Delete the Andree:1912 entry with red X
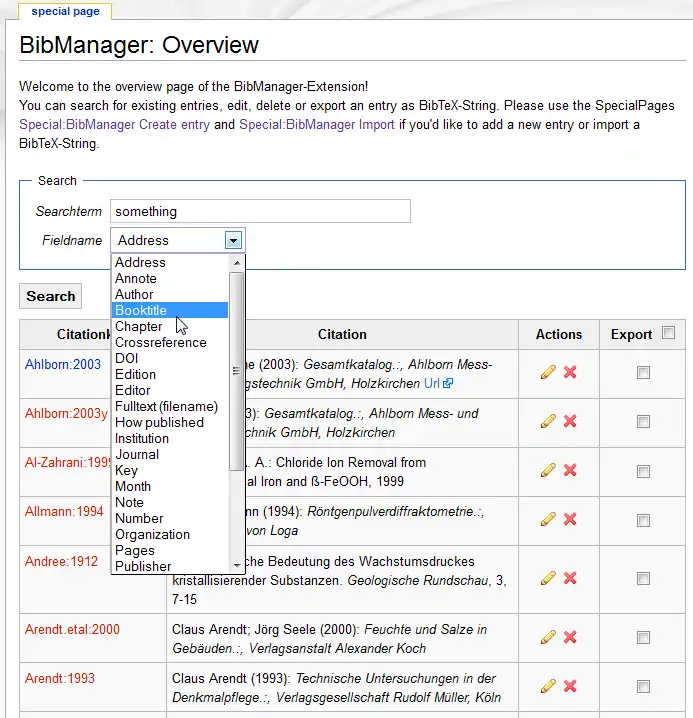Viewport: 693px width, 718px height. pyautogui.click(x=570, y=577)
